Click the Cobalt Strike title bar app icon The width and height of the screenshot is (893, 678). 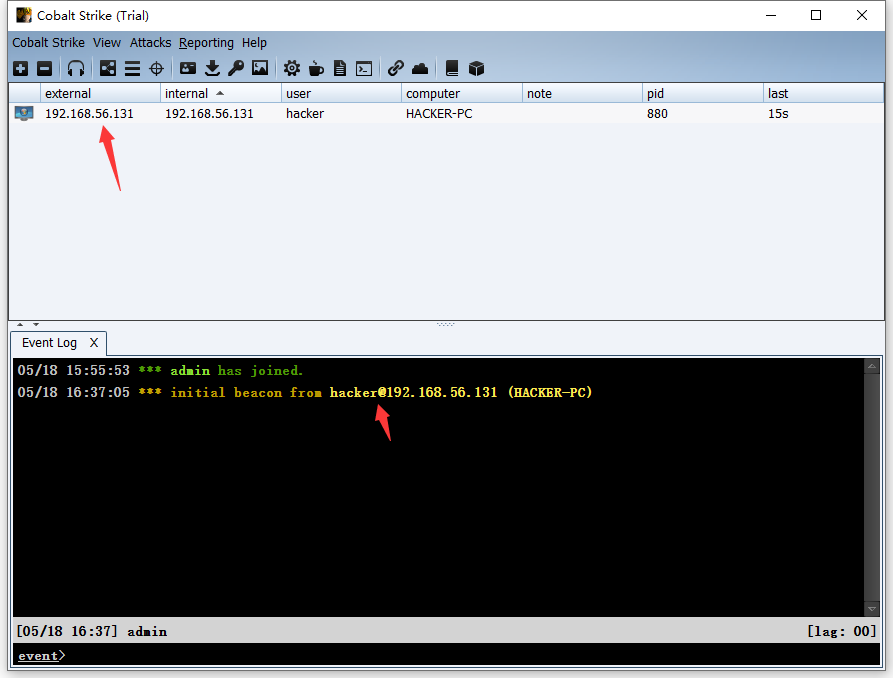(23, 15)
